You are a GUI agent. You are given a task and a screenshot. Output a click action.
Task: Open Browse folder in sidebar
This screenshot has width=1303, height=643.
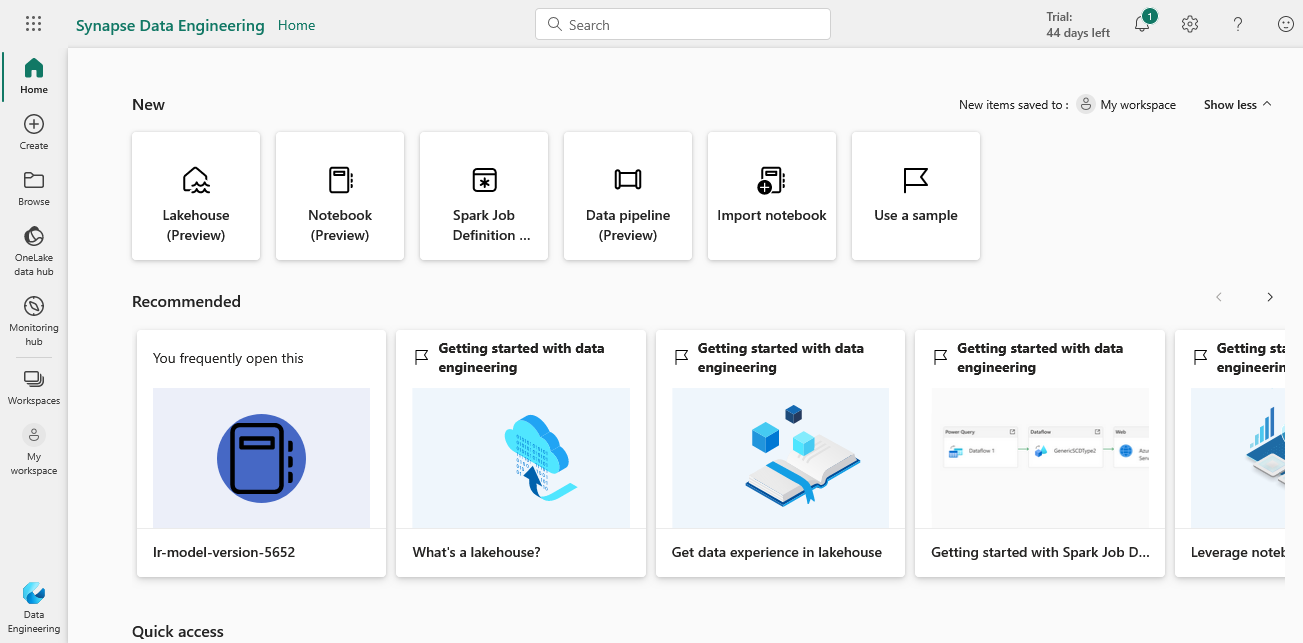(34, 187)
